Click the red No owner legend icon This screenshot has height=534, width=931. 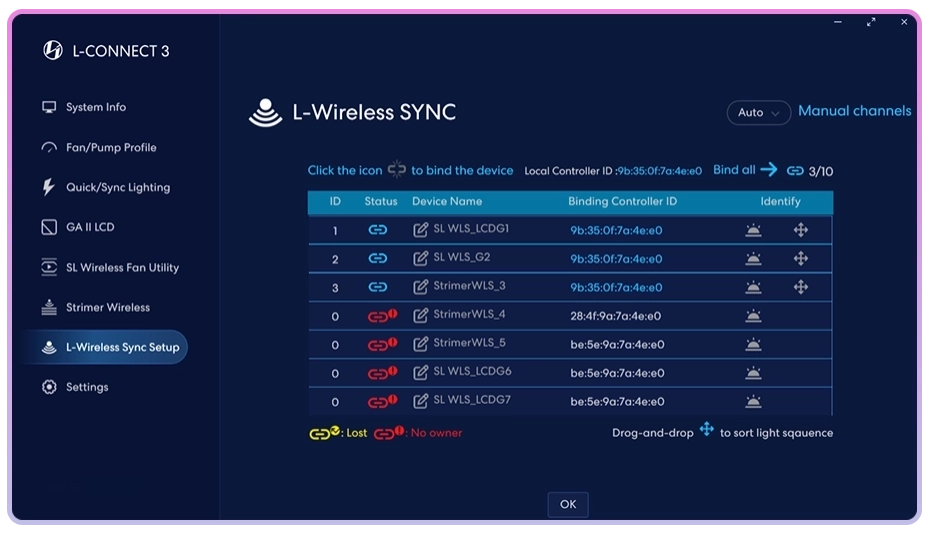click(x=389, y=433)
